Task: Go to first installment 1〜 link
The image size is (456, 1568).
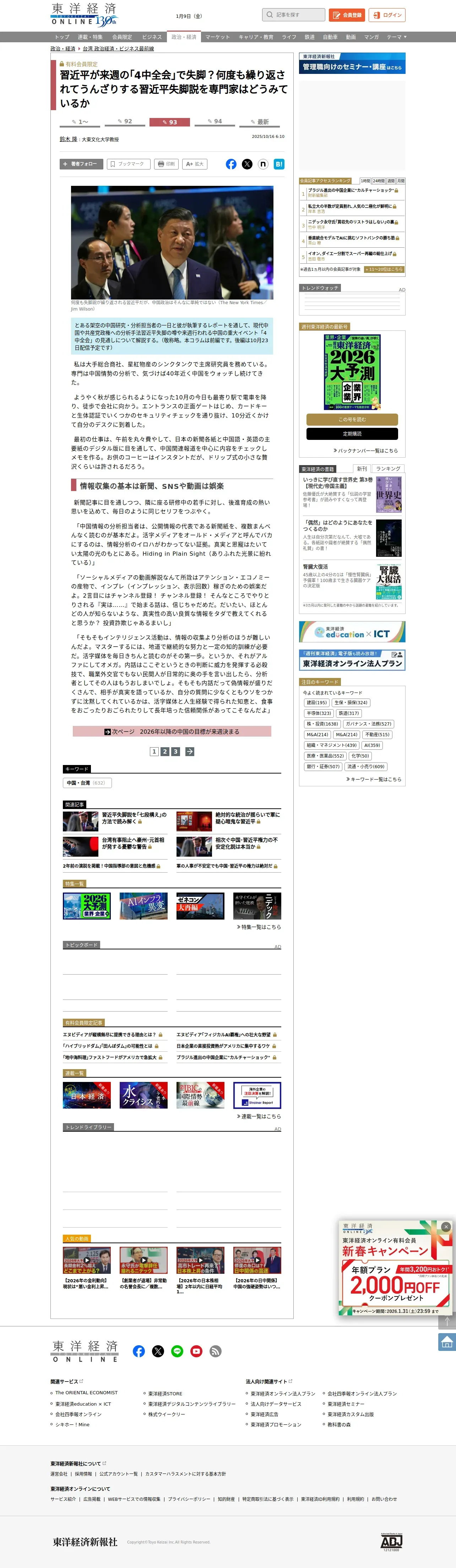Action: pos(80,122)
